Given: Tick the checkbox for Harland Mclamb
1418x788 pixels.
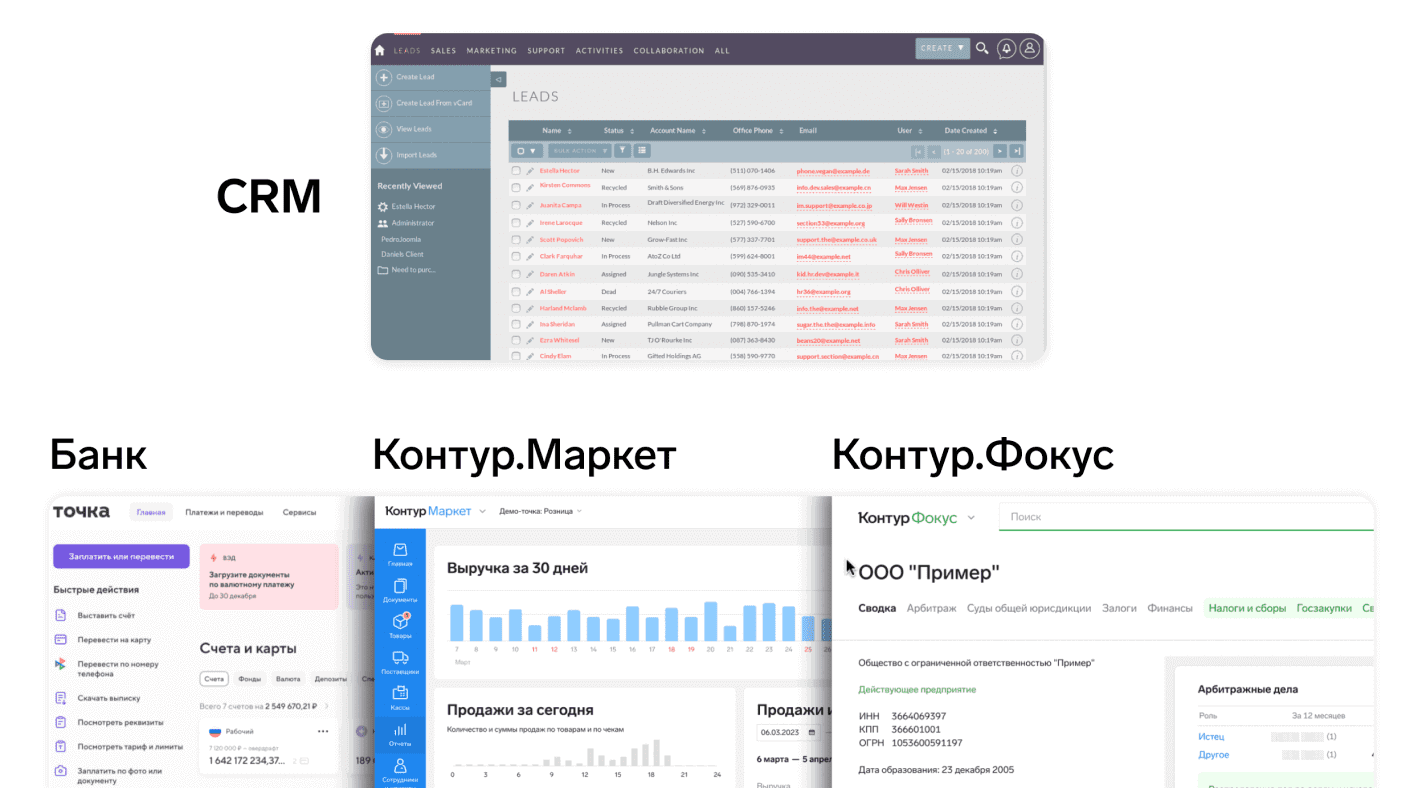Looking at the screenshot, I should (516, 309).
